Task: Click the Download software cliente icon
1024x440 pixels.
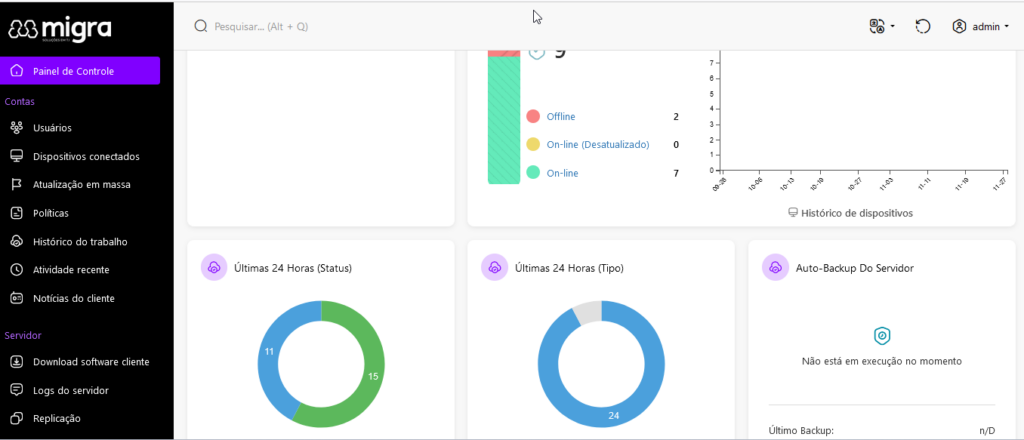Action: [16, 362]
